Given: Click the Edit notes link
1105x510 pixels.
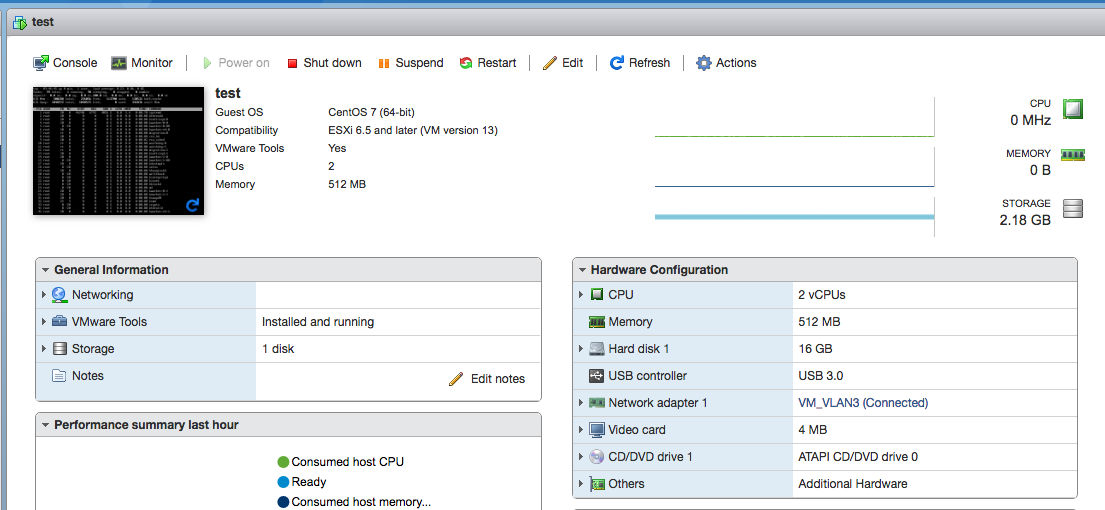Looking at the screenshot, I should coord(498,379).
